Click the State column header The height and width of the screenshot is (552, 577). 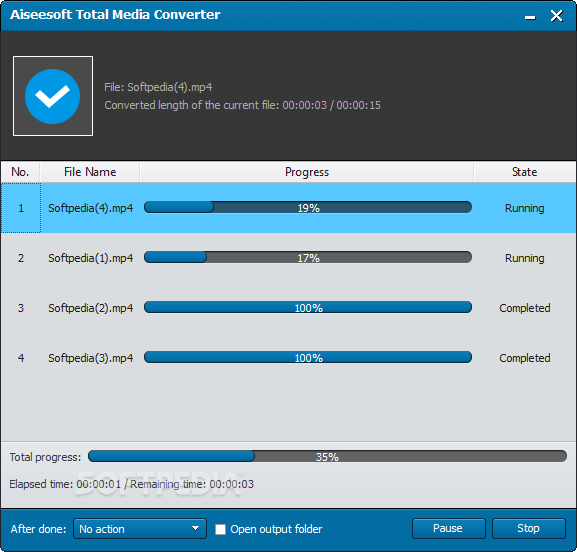click(x=525, y=172)
